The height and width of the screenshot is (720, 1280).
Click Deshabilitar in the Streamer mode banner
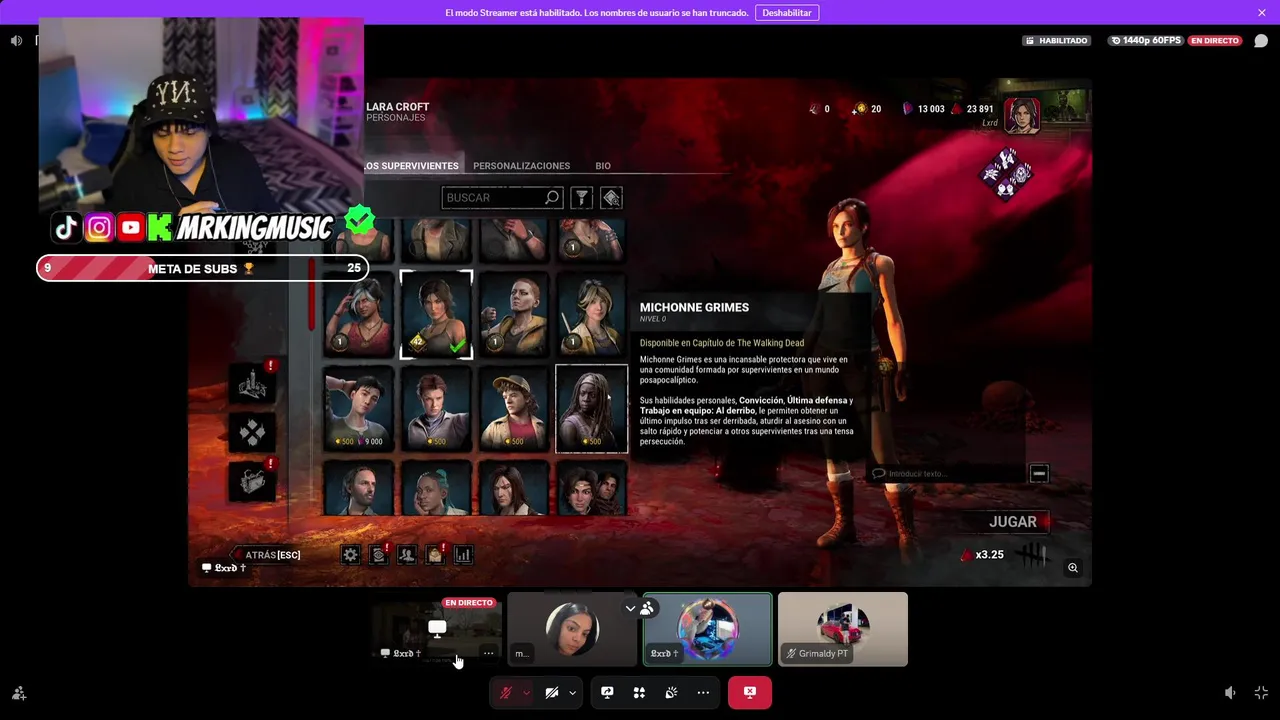(x=787, y=13)
